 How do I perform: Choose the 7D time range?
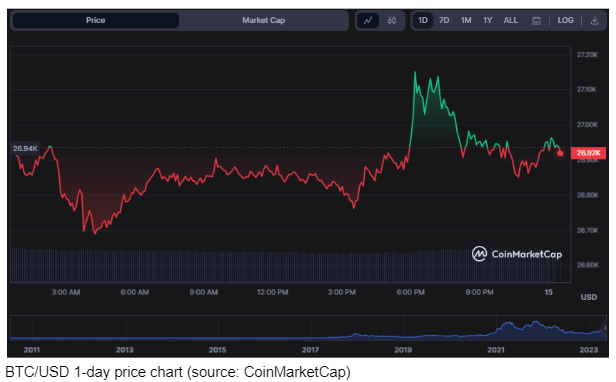point(444,20)
